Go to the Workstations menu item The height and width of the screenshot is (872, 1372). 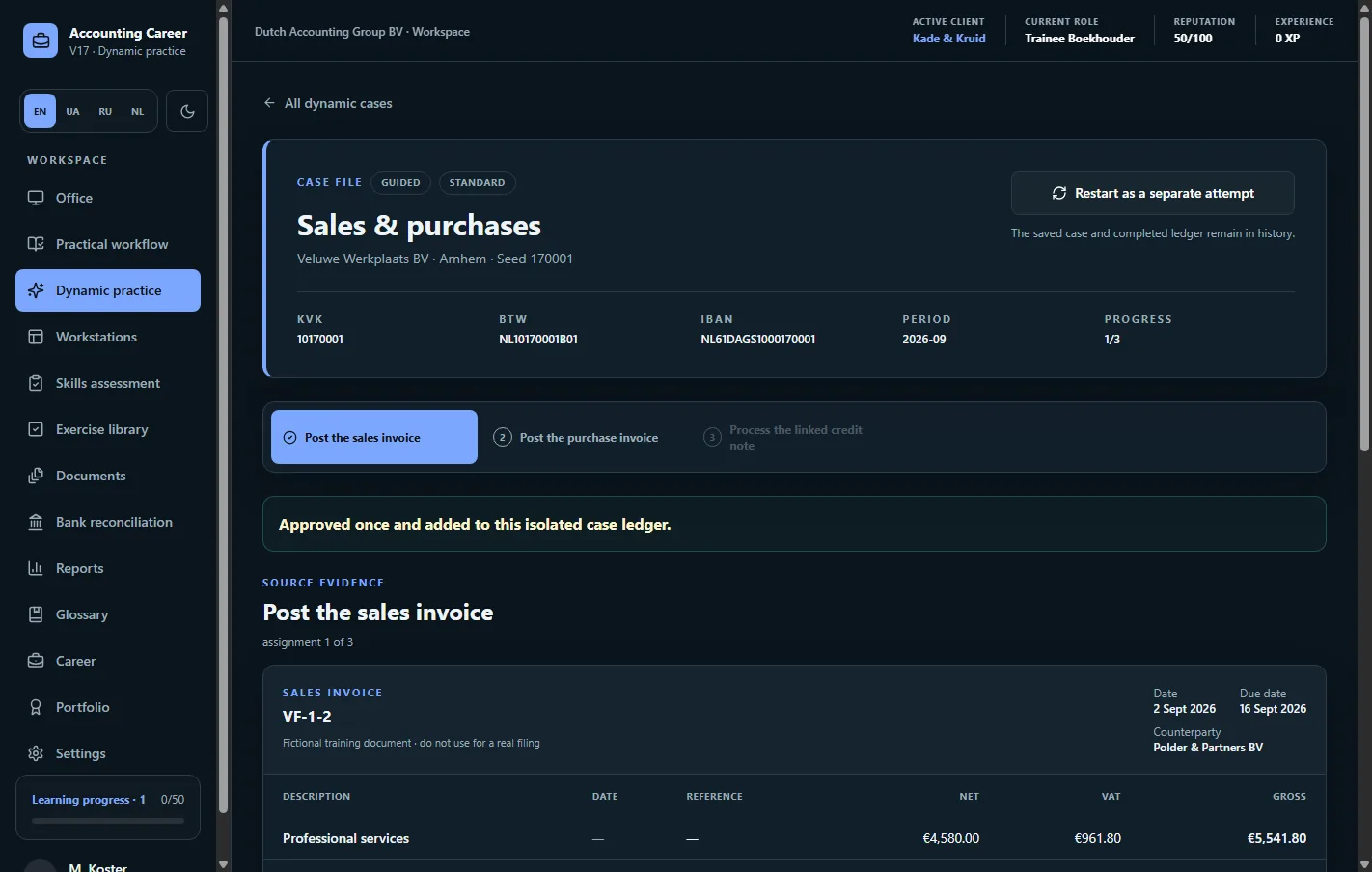108,337
